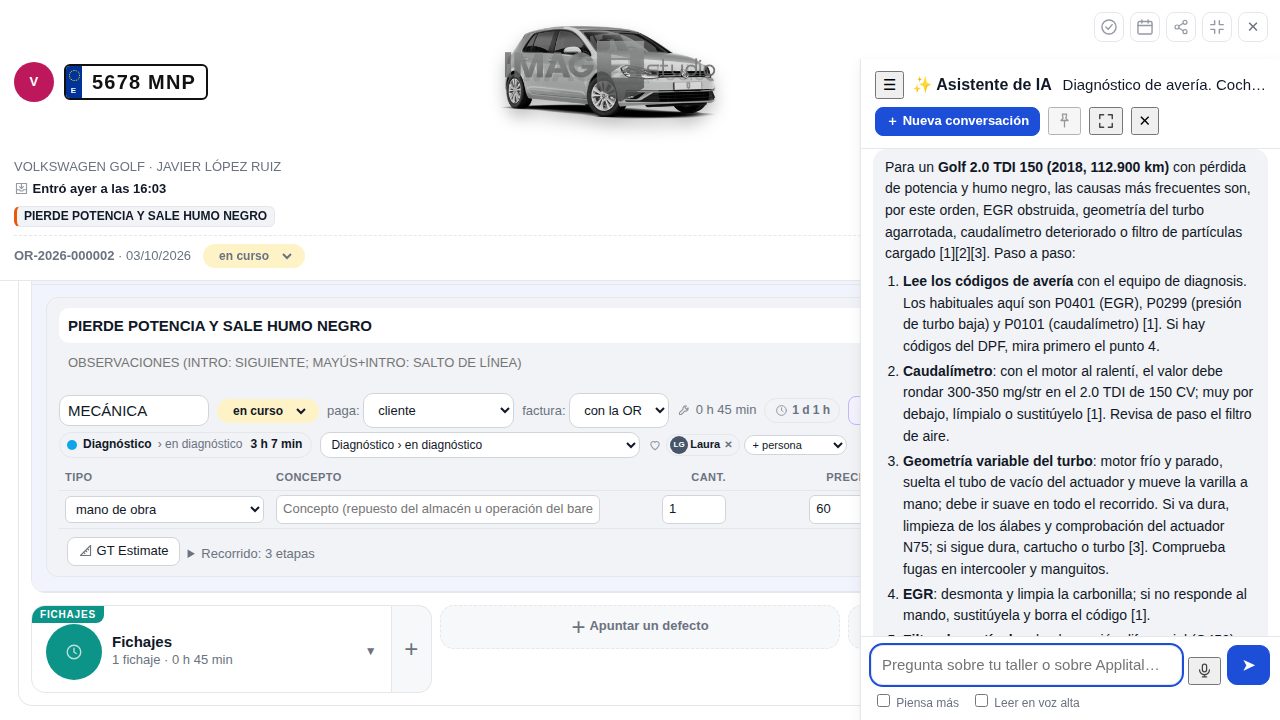Screen dimensions: 1280x720
Task: Enable Leer en voz alta checkbox
Action: (981, 701)
